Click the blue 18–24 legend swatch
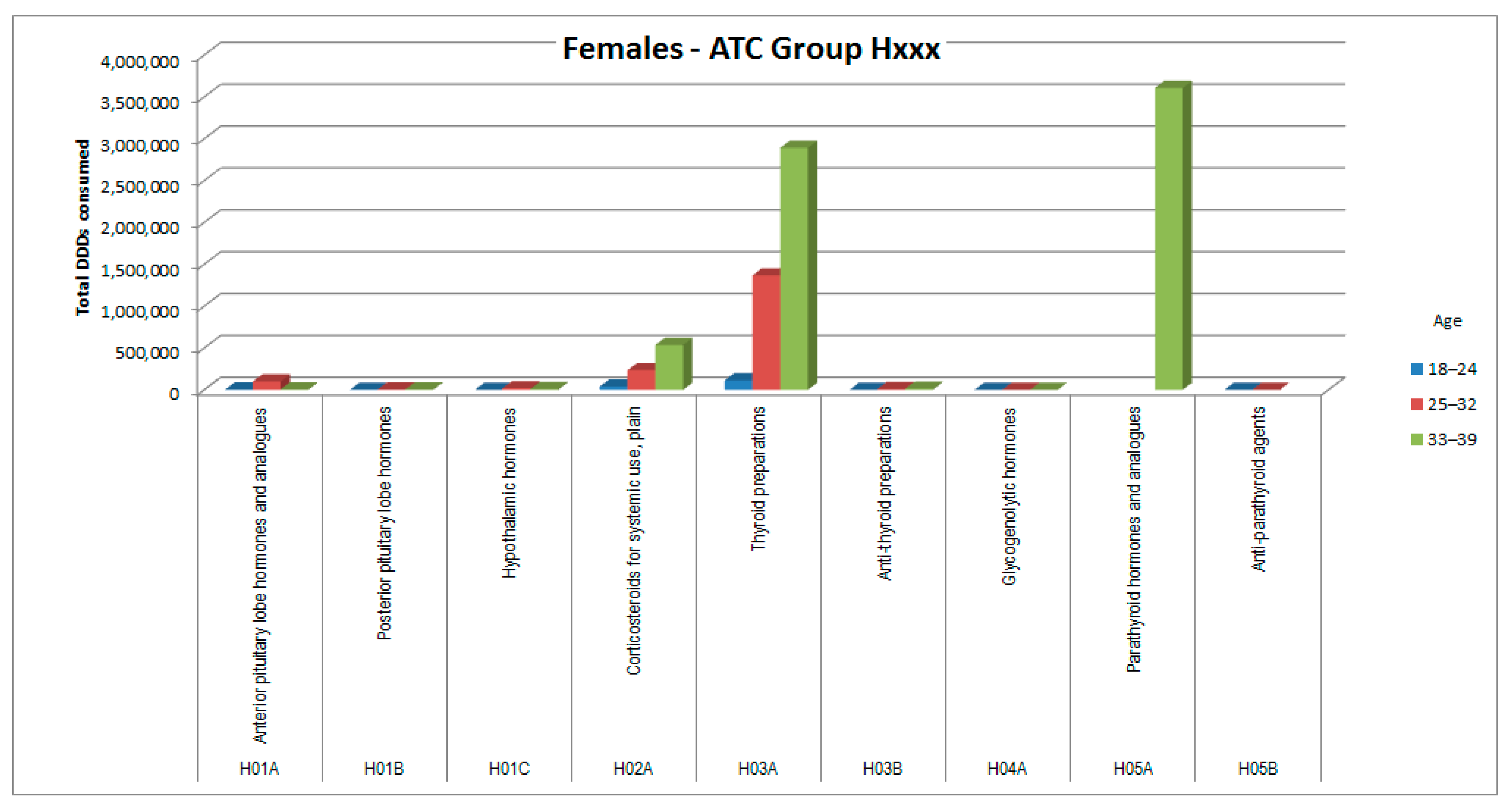 [x=1417, y=369]
